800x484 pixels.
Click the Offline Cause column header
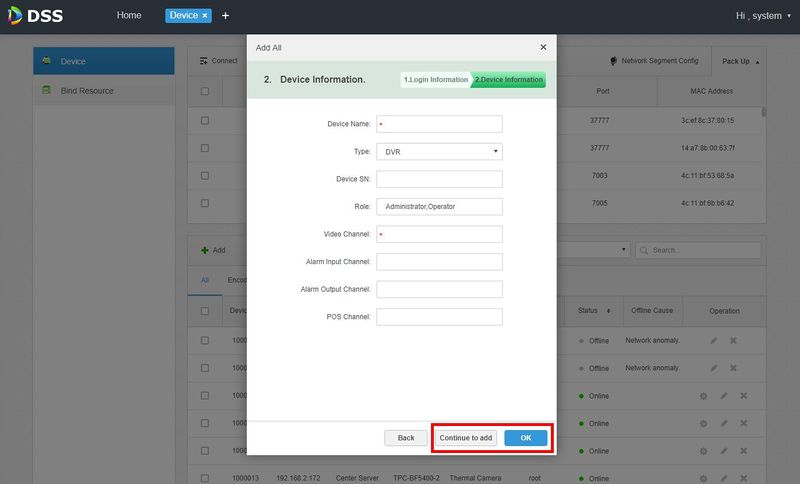point(652,311)
